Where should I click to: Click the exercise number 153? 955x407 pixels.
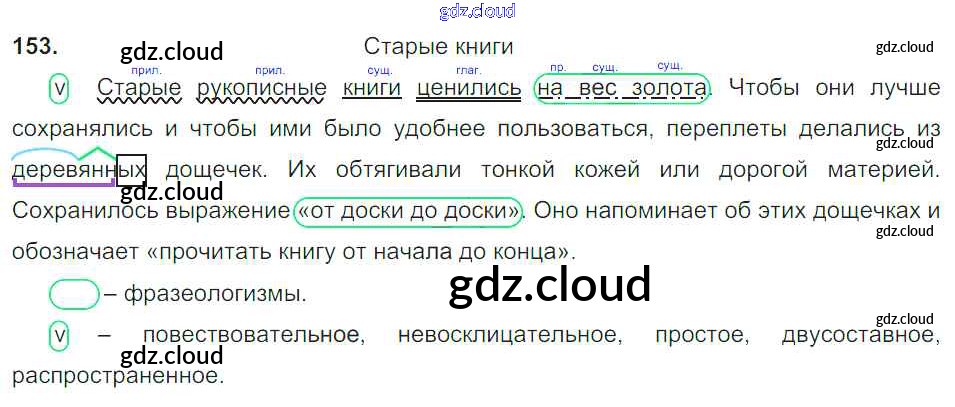click(36, 47)
